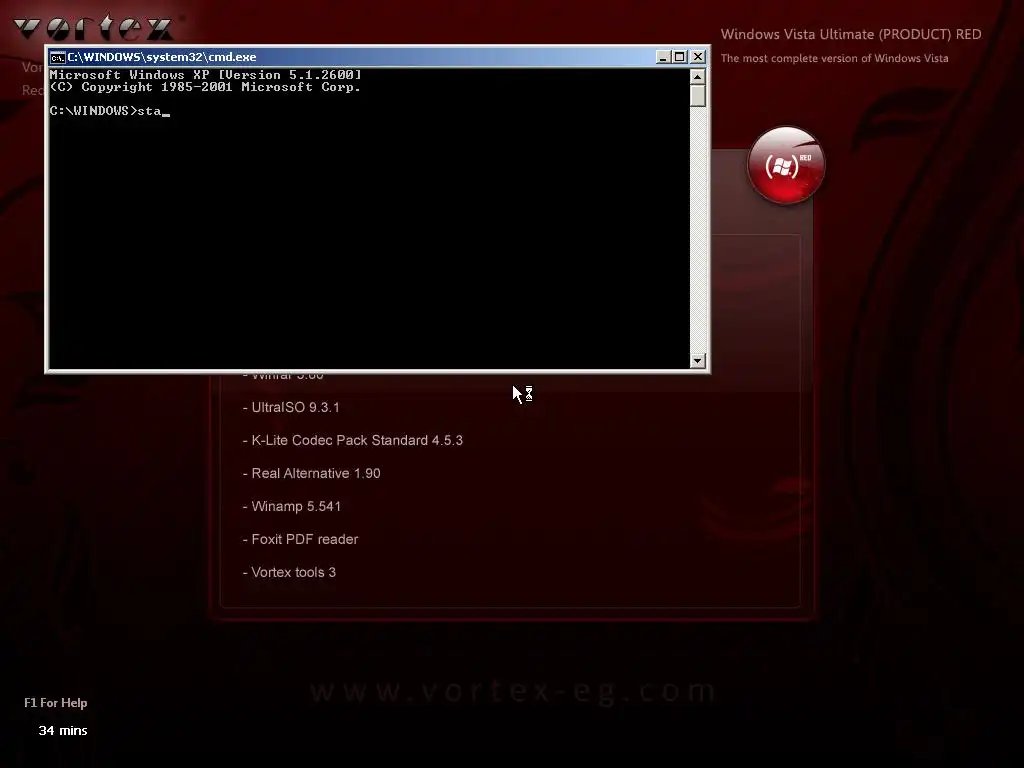Maximize the cmd.exe window
The width and height of the screenshot is (1024, 768).
pyautogui.click(x=680, y=57)
